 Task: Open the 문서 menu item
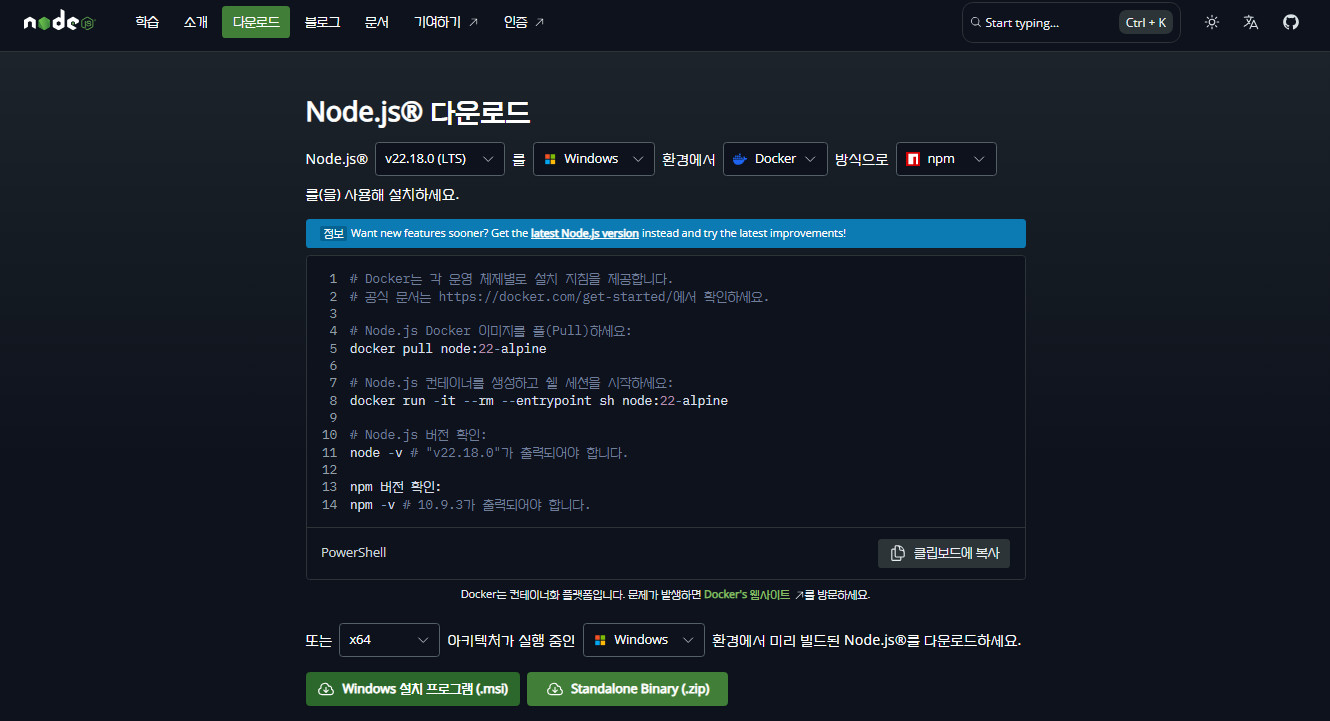pos(377,22)
